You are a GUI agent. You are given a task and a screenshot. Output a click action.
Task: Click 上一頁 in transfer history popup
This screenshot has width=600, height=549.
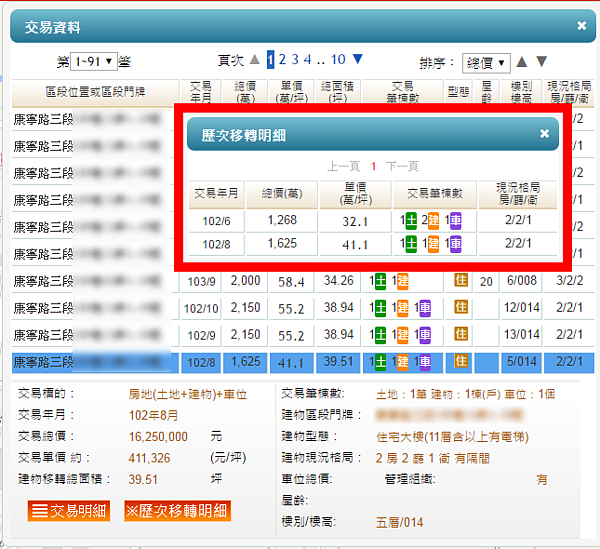pos(344,166)
